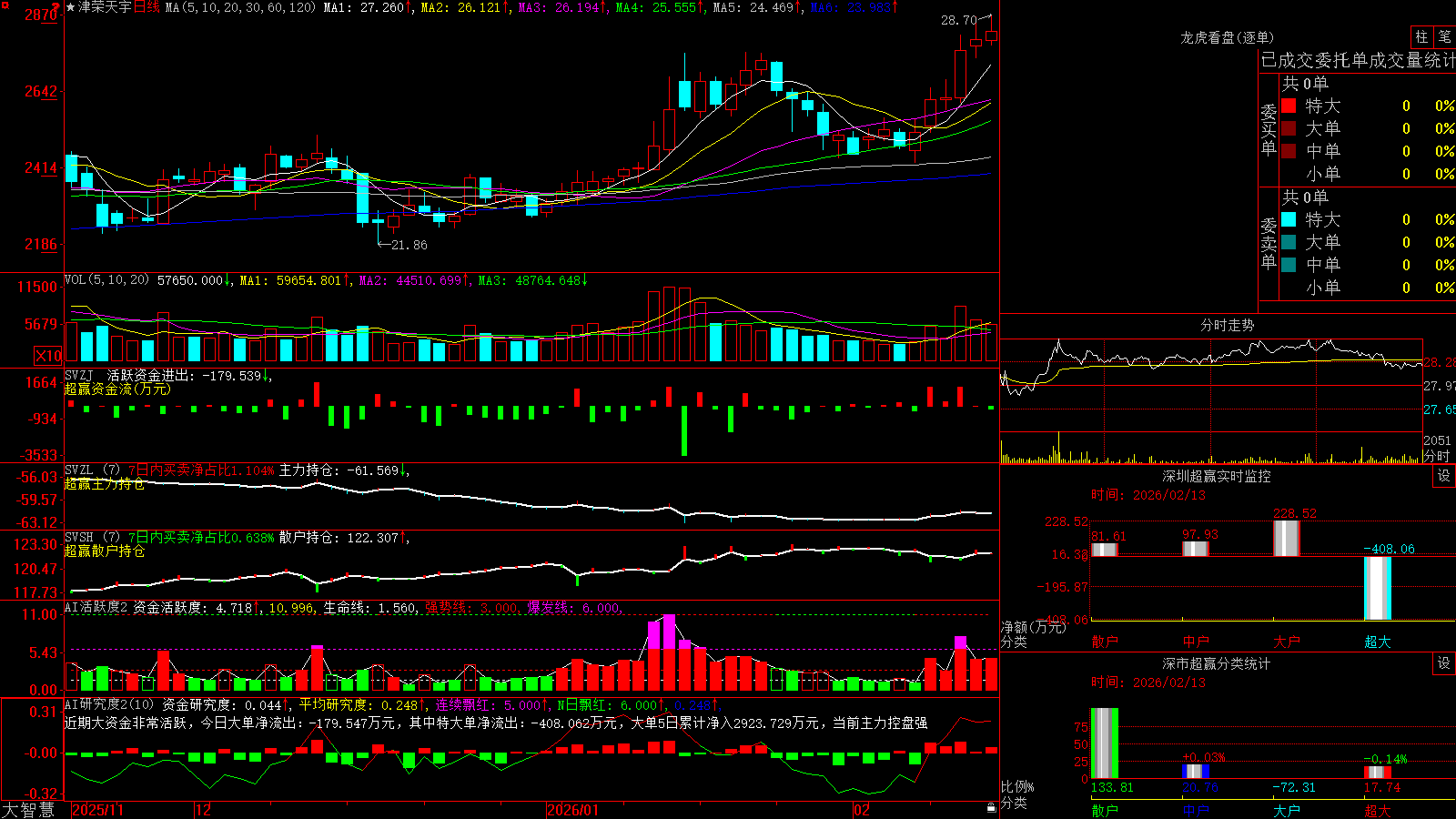Click the 超赢资金流(万元) label
Image resolution: width=1456 pixels, height=819 pixels.
[117, 389]
